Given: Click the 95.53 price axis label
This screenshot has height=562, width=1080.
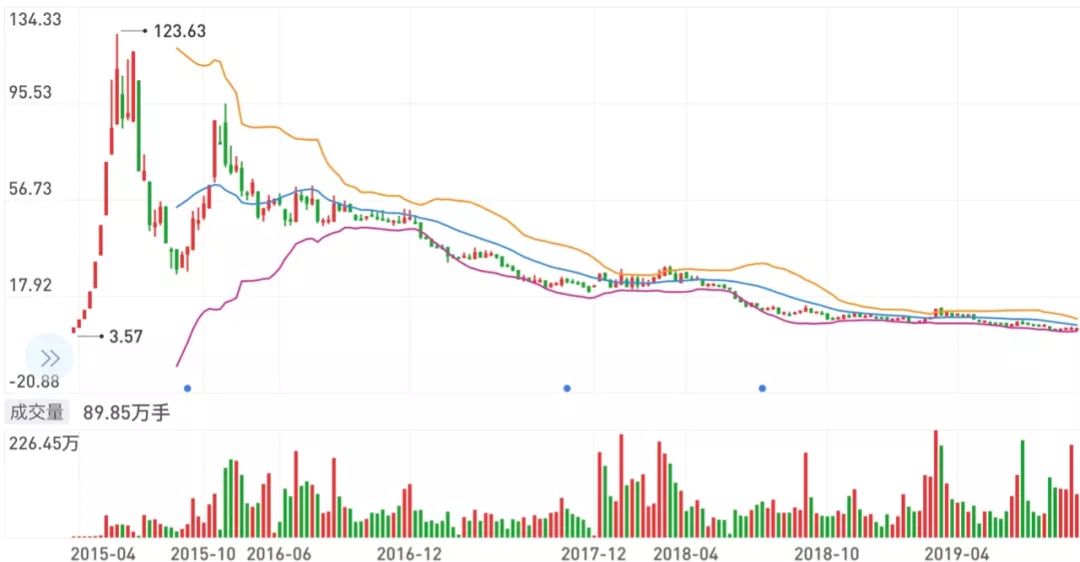Looking at the screenshot, I should click(x=30, y=92).
